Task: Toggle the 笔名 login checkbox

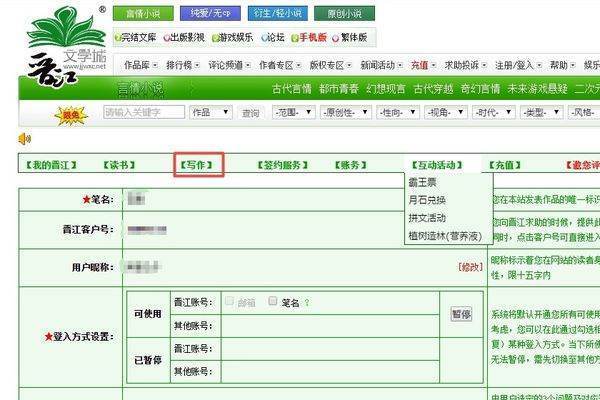Action: [273, 301]
